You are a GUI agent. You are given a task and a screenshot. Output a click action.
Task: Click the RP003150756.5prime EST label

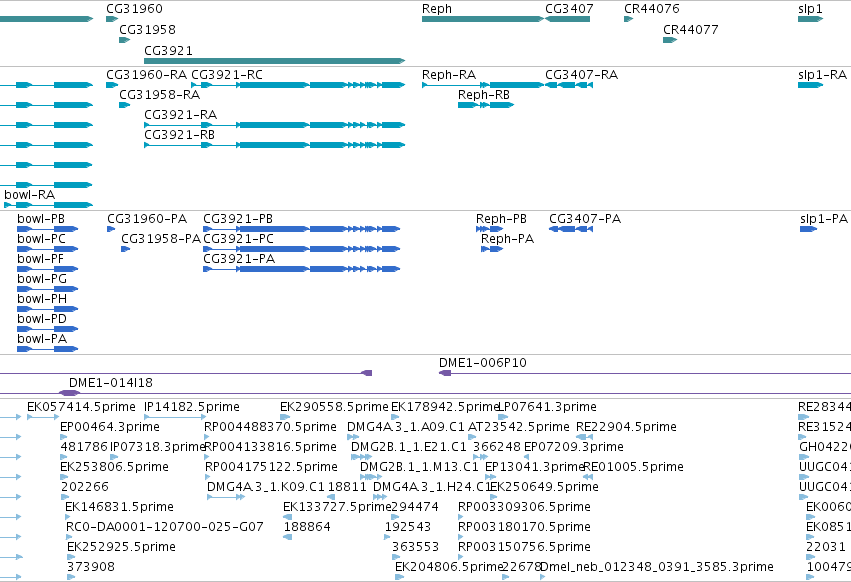click(524, 547)
